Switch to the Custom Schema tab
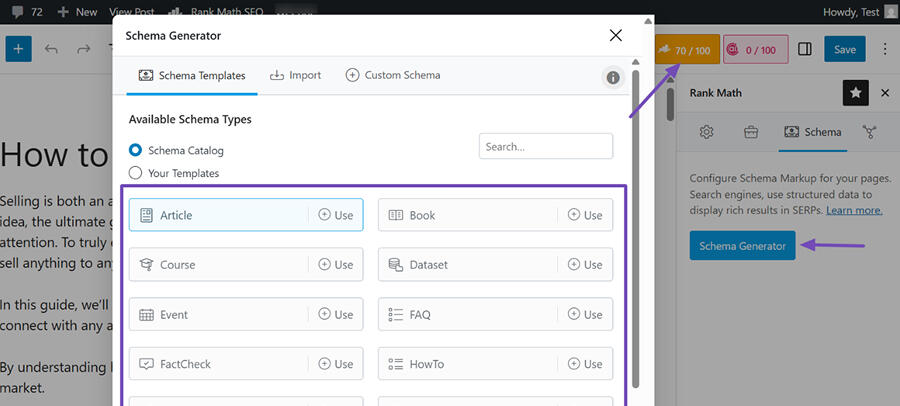This screenshot has width=900, height=406. click(x=392, y=75)
